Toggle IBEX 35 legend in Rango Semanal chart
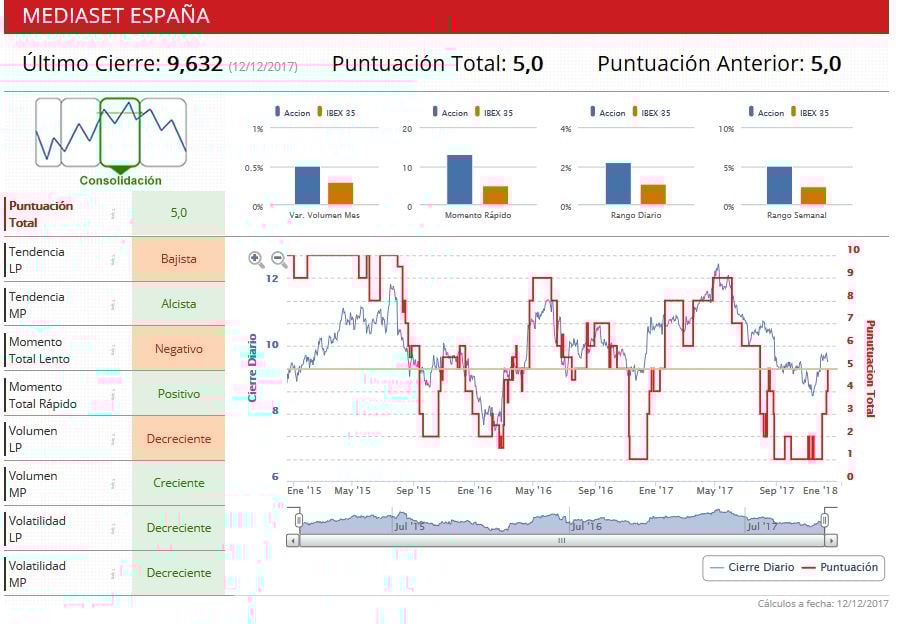The height and width of the screenshot is (624, 901). [810, 112]
